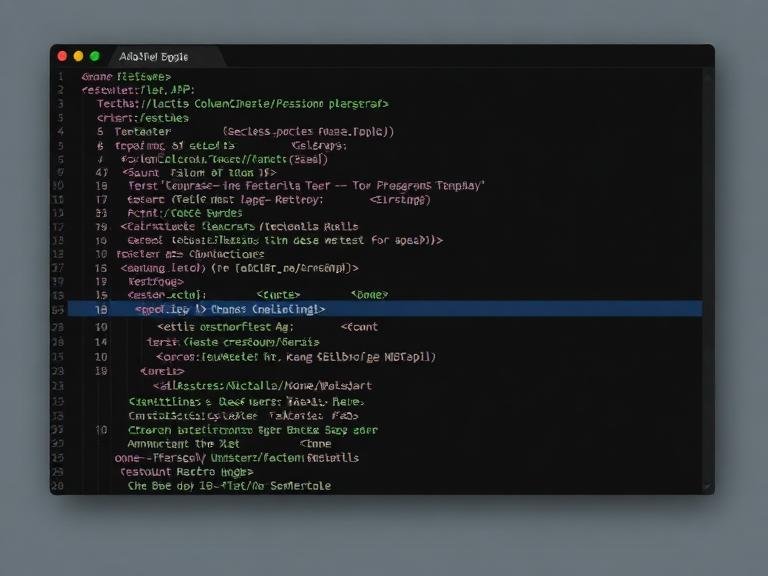Click the line containing "Nictalla/Mone/Watsdart"

point(262,385)
